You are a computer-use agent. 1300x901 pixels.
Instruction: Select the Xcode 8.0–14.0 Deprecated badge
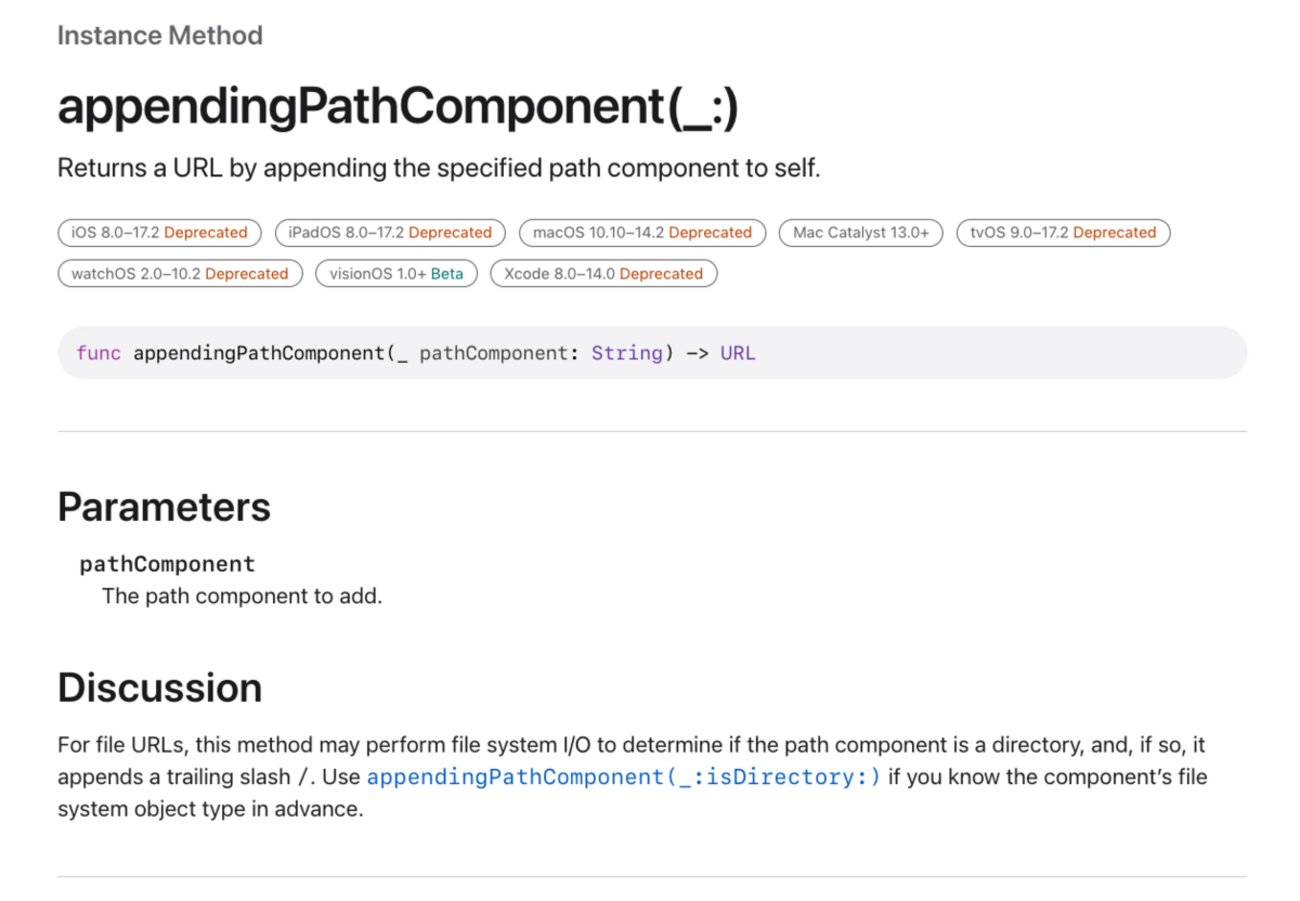coord(603,274)
